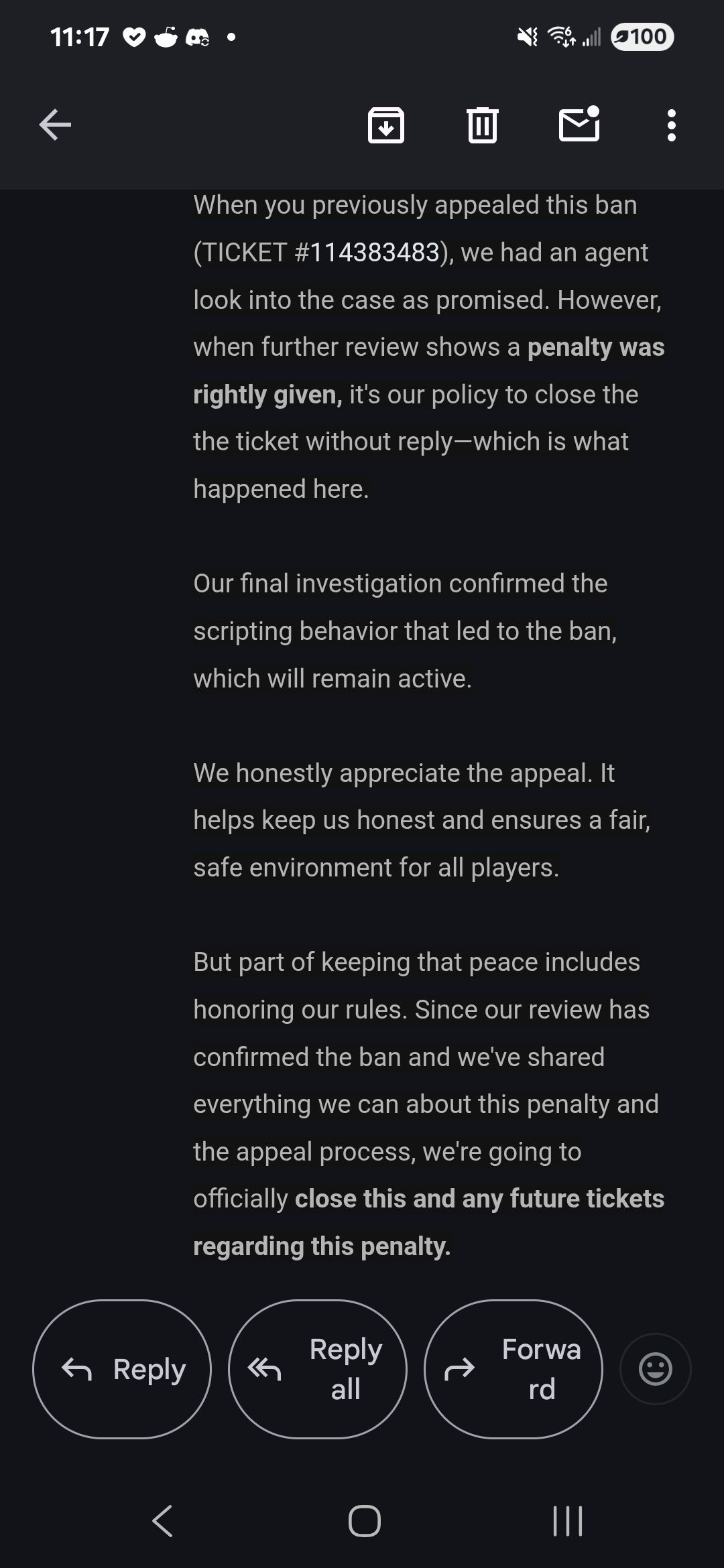The height and width of the screenshot is (1568, 724).
Task: Go back using the top-left arrow
Action: tap(55, 125)
